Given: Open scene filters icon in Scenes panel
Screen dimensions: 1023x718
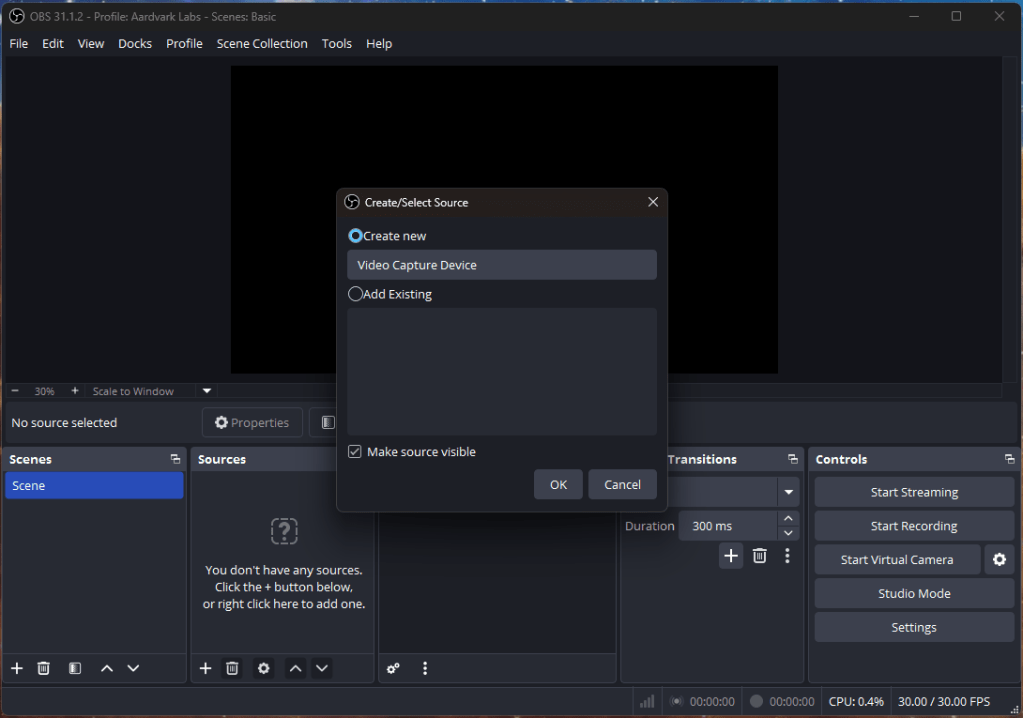Looking at the screenshot, I should (75, 668).
